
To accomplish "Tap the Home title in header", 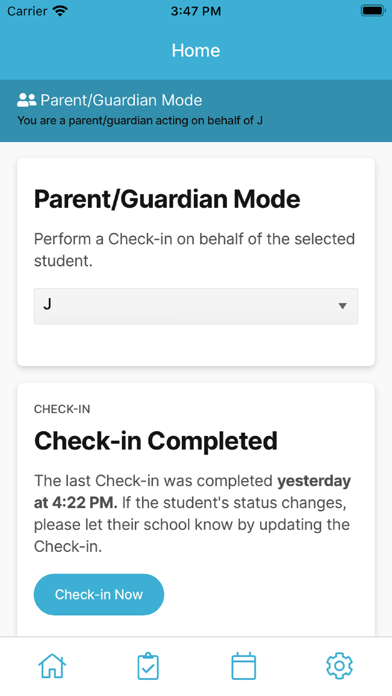I will [x=196, y=50].
